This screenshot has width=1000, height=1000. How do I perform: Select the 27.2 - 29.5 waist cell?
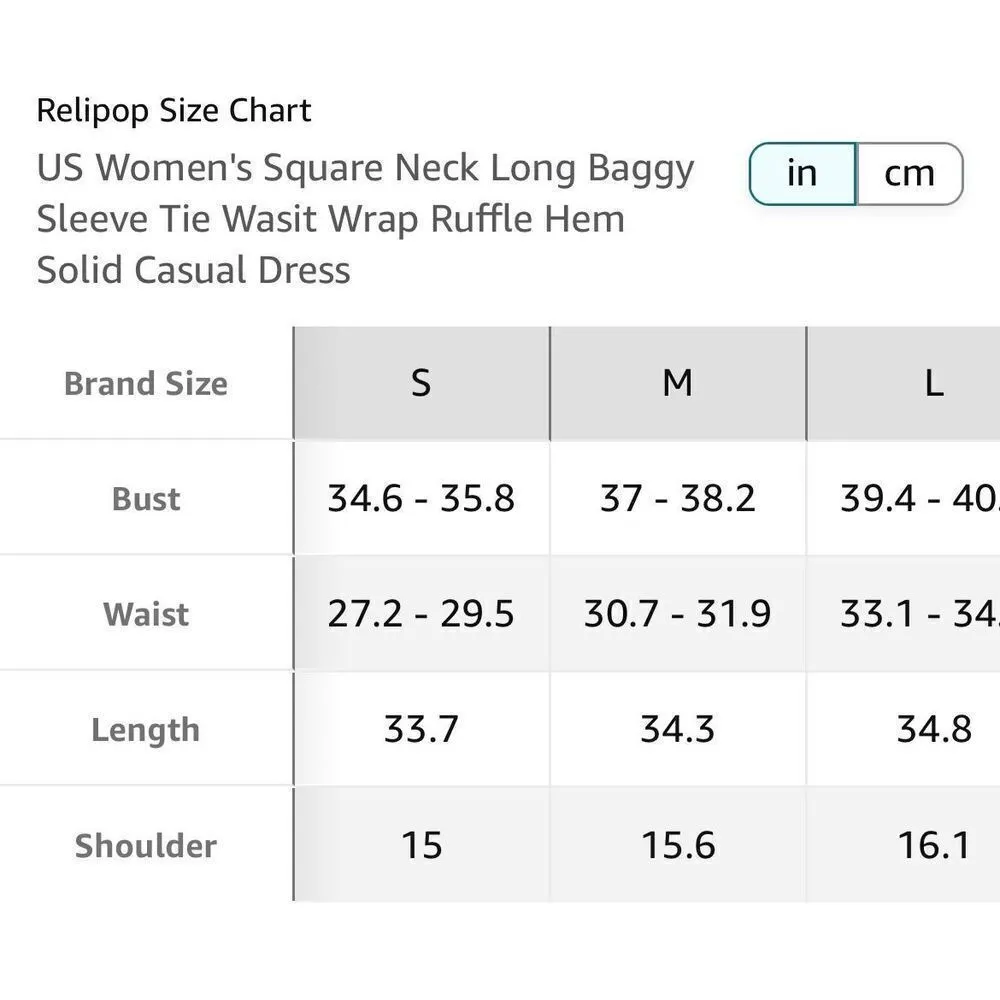pyautogui.click(x=421, y=614)
